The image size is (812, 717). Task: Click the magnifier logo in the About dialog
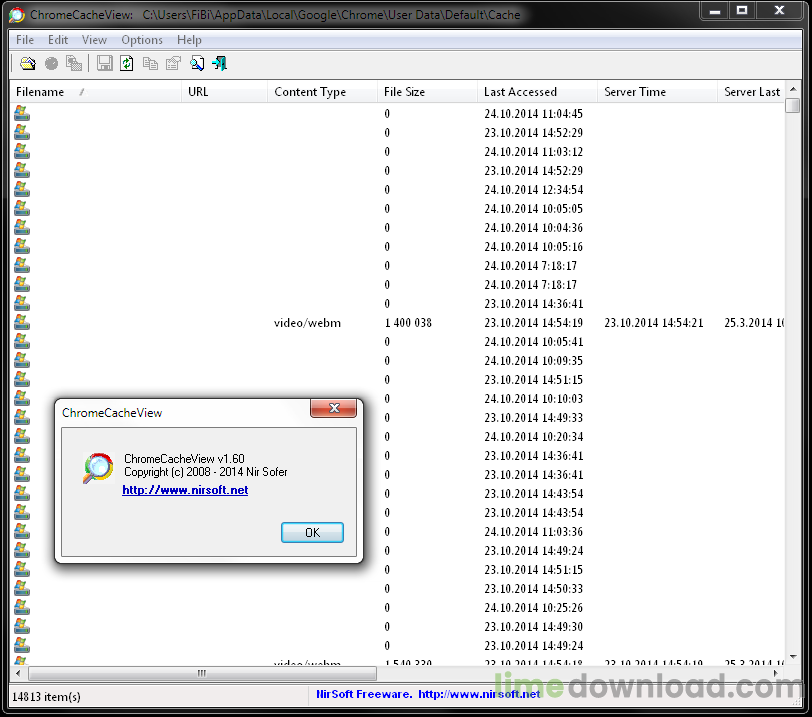97,468
